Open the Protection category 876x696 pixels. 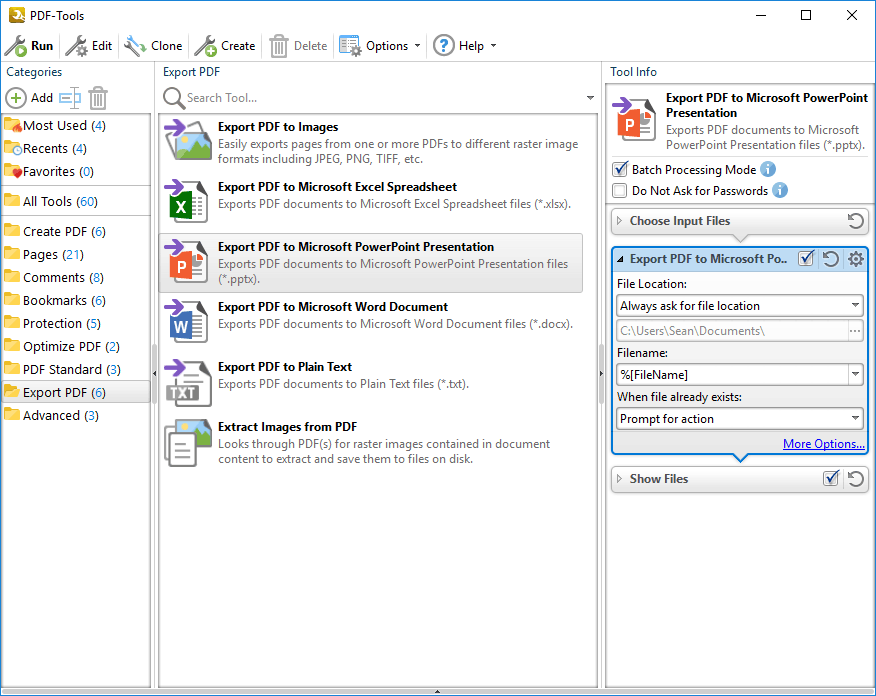[76, 323]
